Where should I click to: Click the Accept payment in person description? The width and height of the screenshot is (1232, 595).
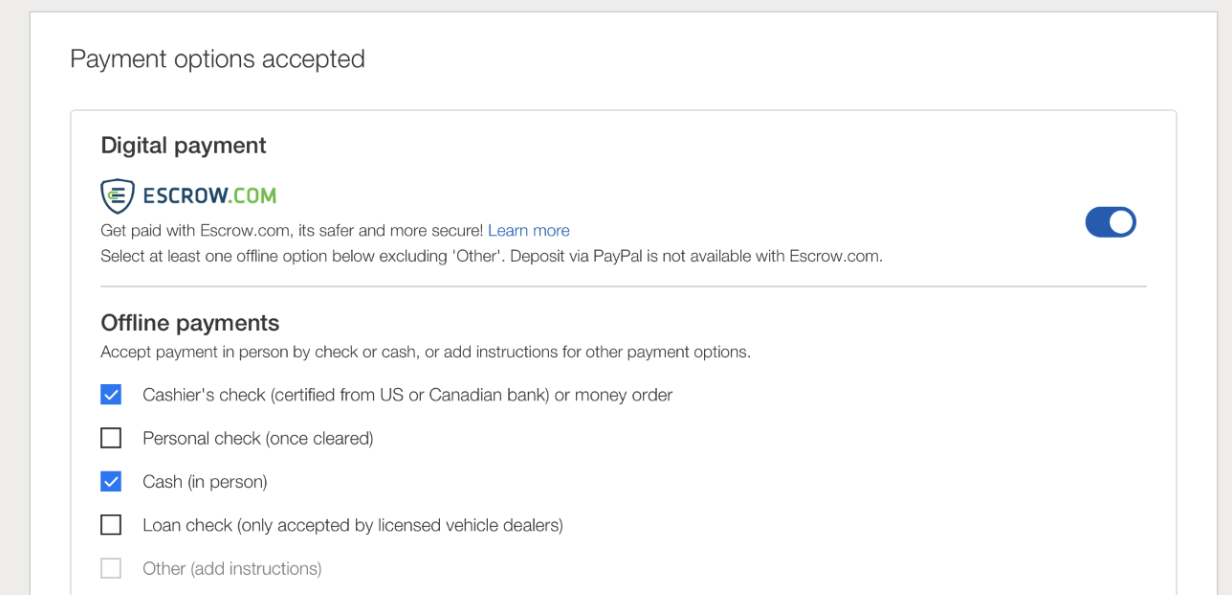pos(426,352)
